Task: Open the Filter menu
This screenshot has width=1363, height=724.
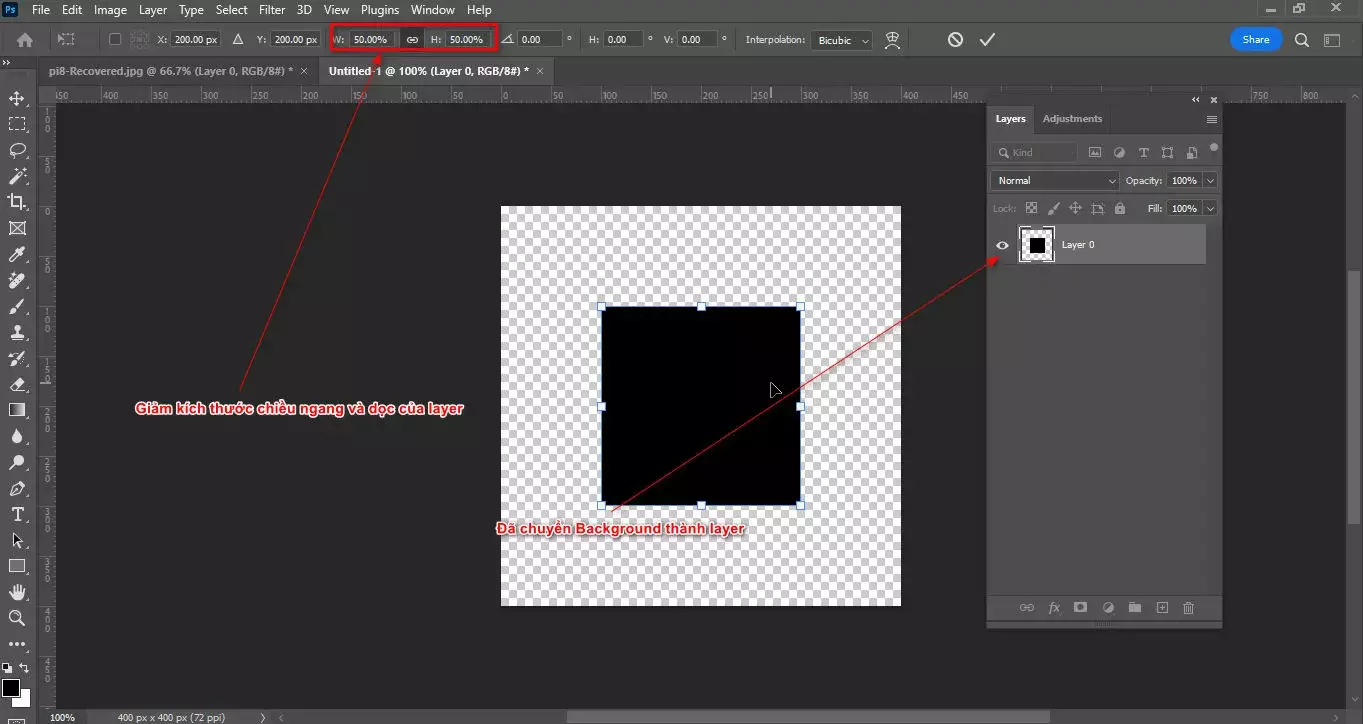Action: click(271, 9)
